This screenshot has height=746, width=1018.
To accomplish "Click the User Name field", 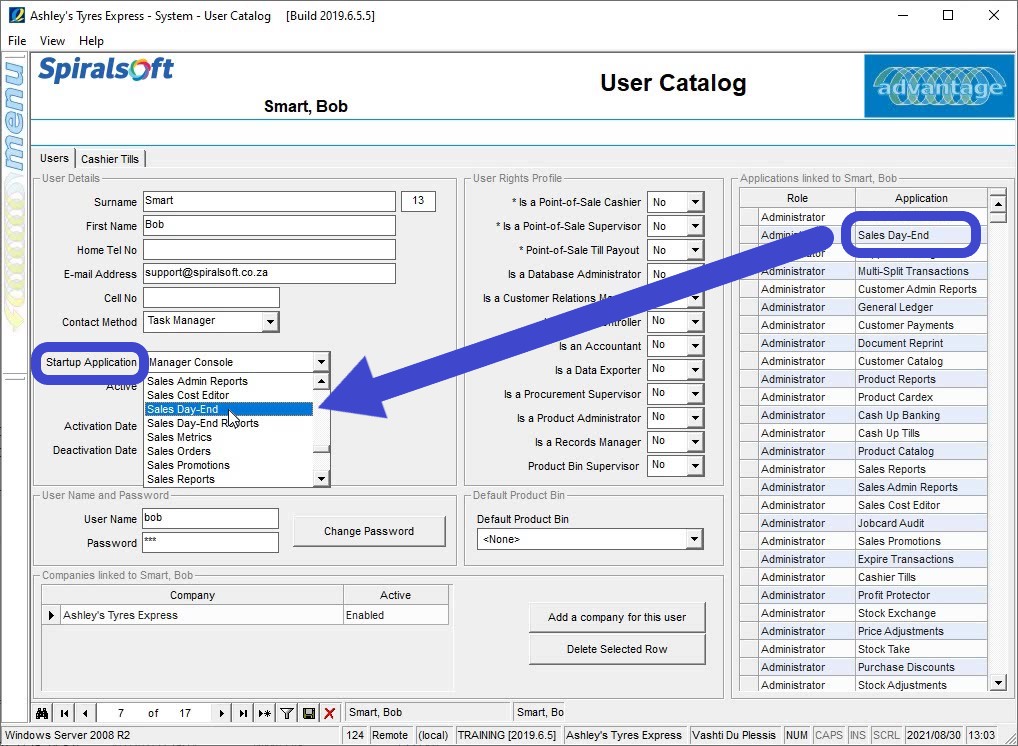I will 210,518.
